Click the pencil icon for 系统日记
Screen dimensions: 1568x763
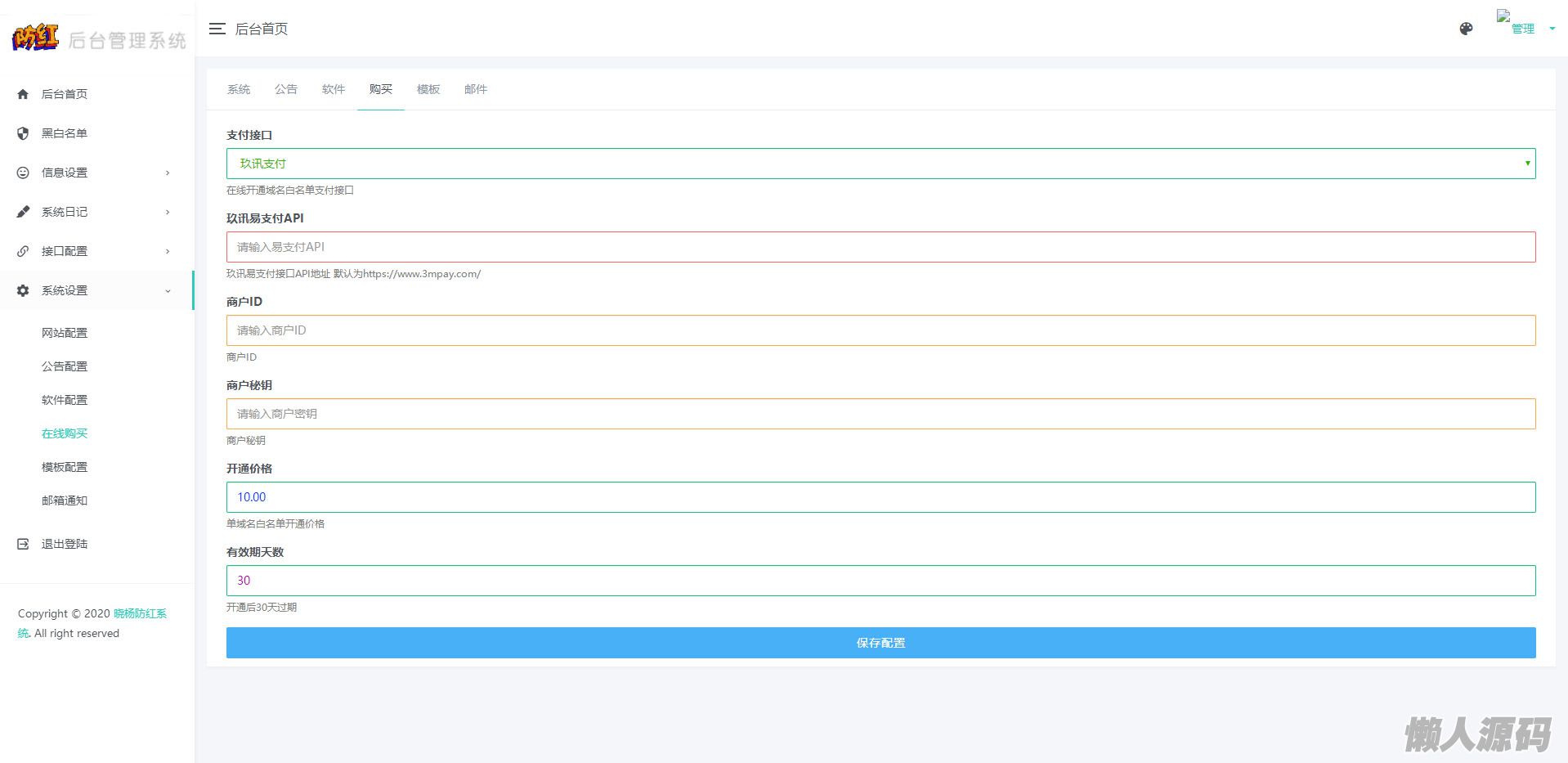tap(23, 212)
